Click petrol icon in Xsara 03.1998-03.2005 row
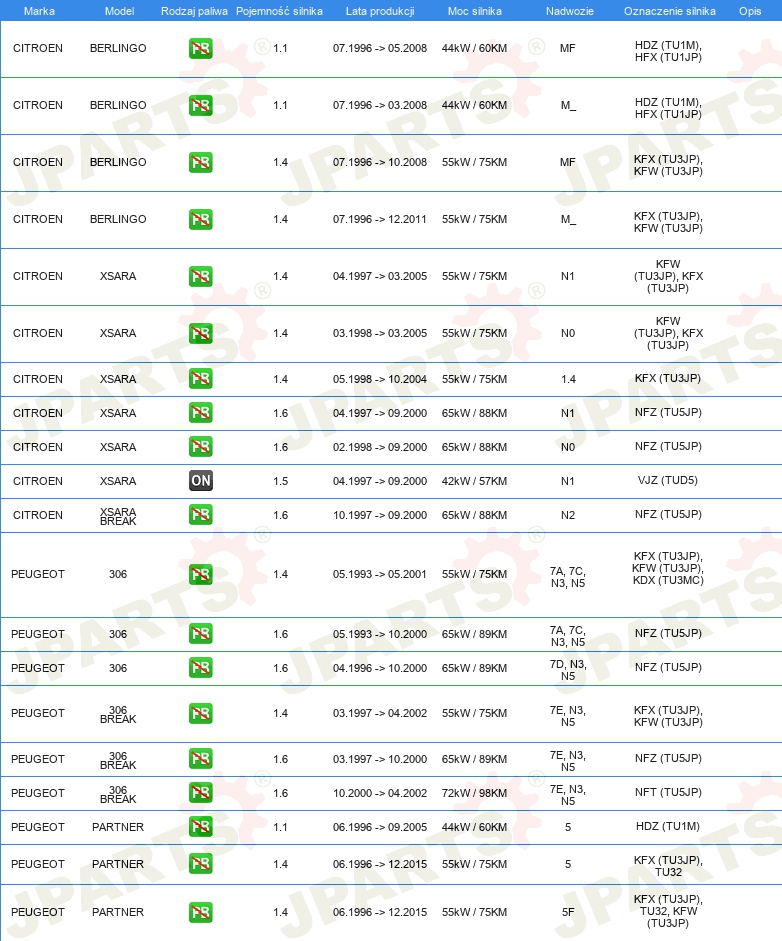Viewport: 782px width, 941px height. (200, 334)
